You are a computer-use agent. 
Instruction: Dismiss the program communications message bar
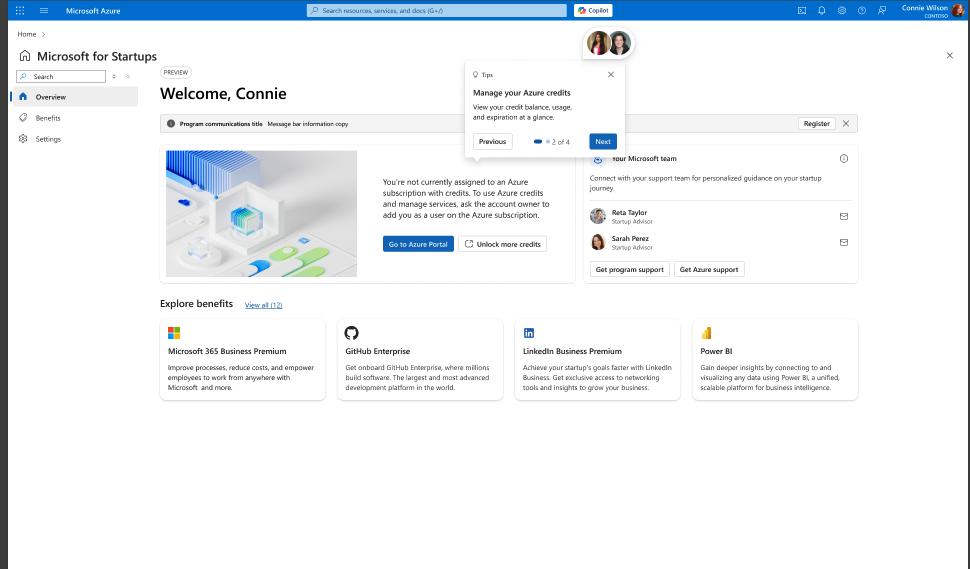pos(846,124)
